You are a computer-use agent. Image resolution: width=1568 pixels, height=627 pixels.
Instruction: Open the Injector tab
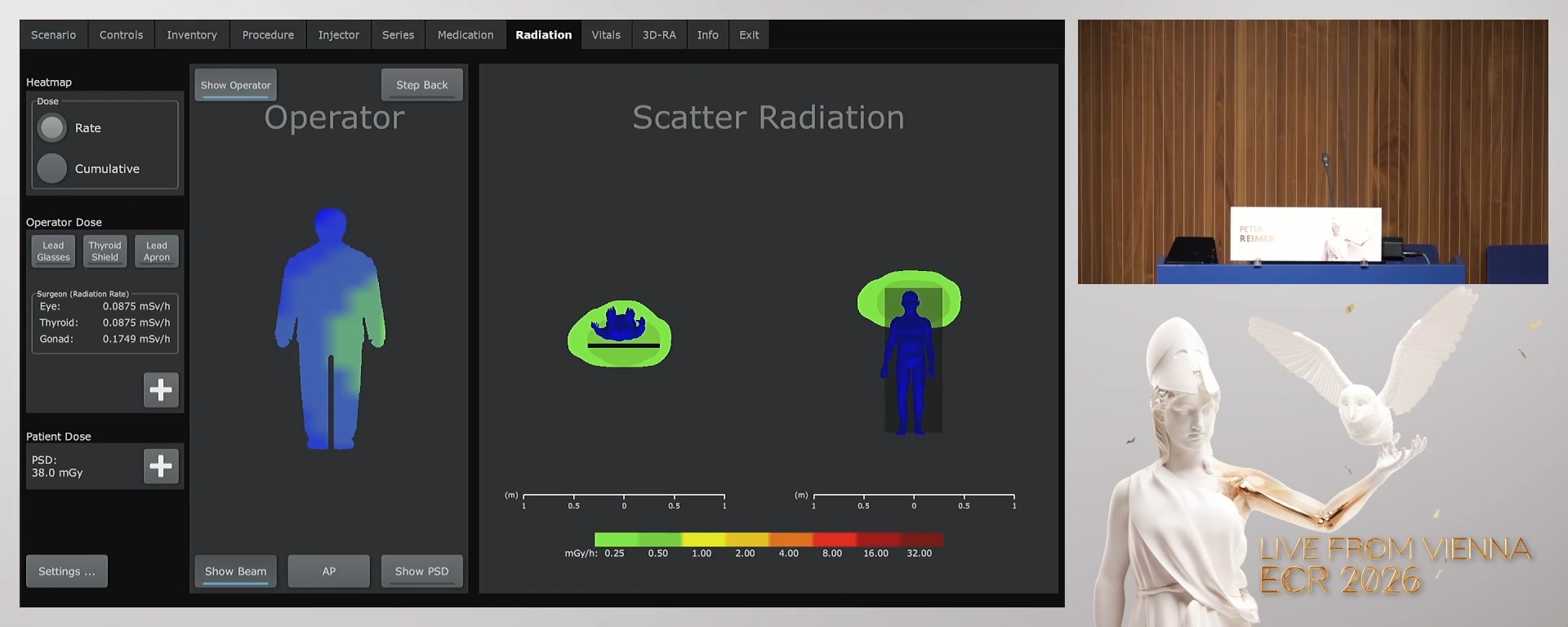(338, 35)
